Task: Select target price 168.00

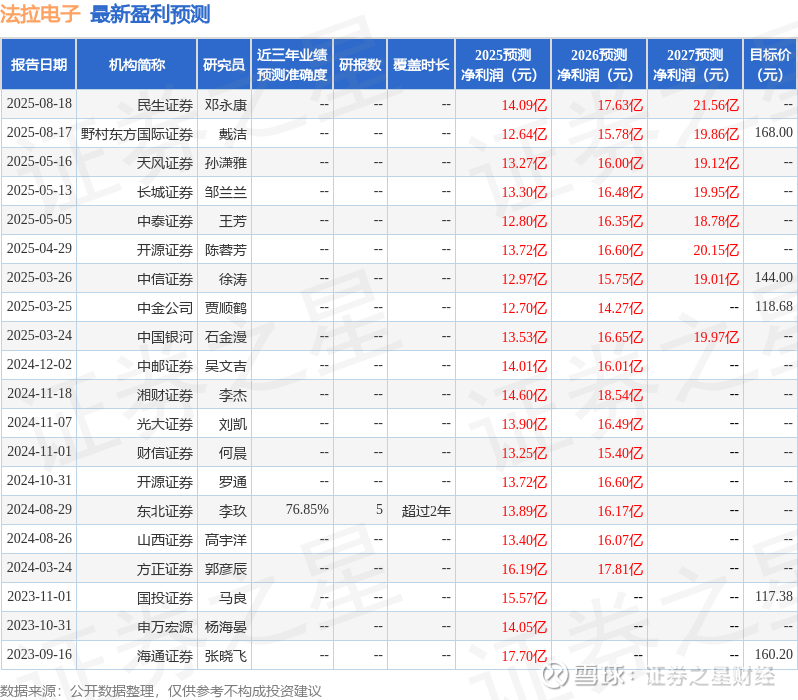Action: point(774,132)
